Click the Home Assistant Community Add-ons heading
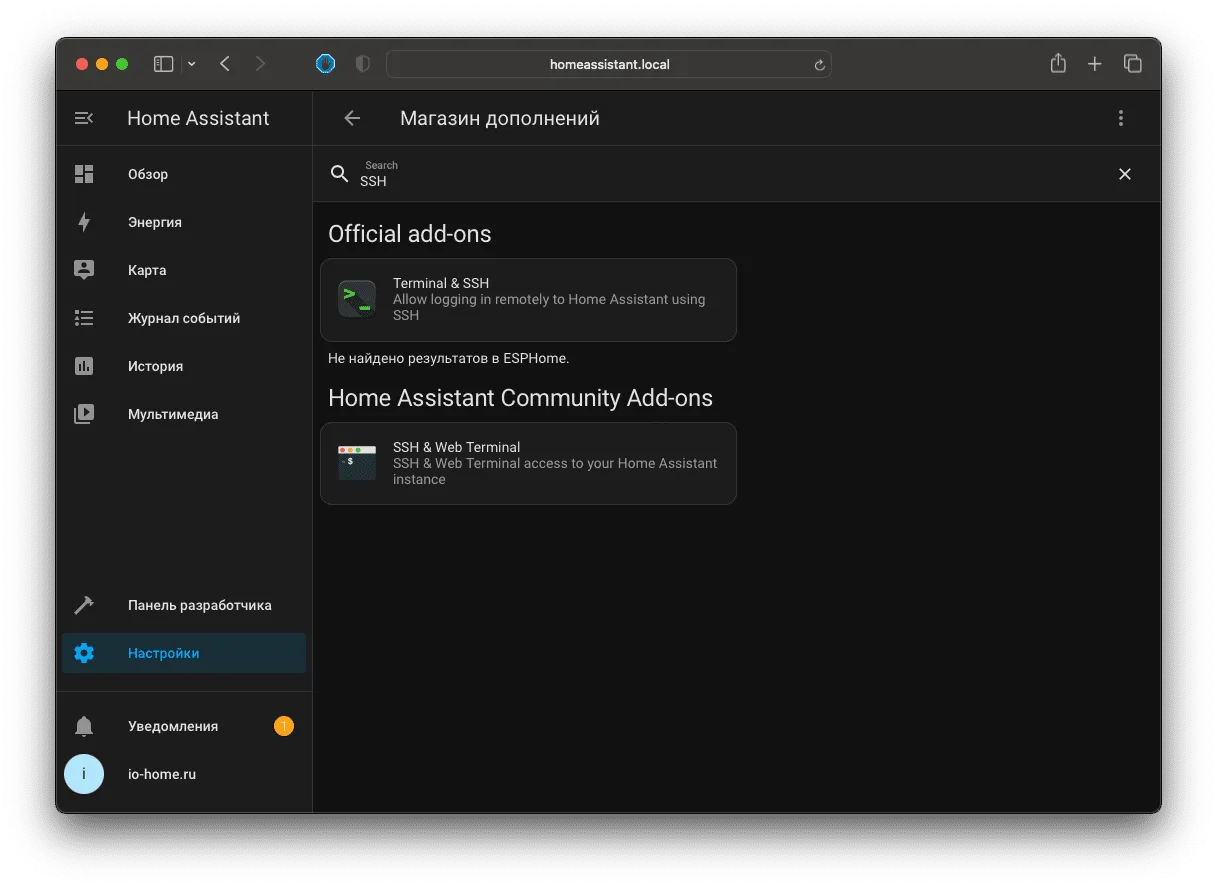This screenshot has width=1217, height=887. click(x=520, y=398)
